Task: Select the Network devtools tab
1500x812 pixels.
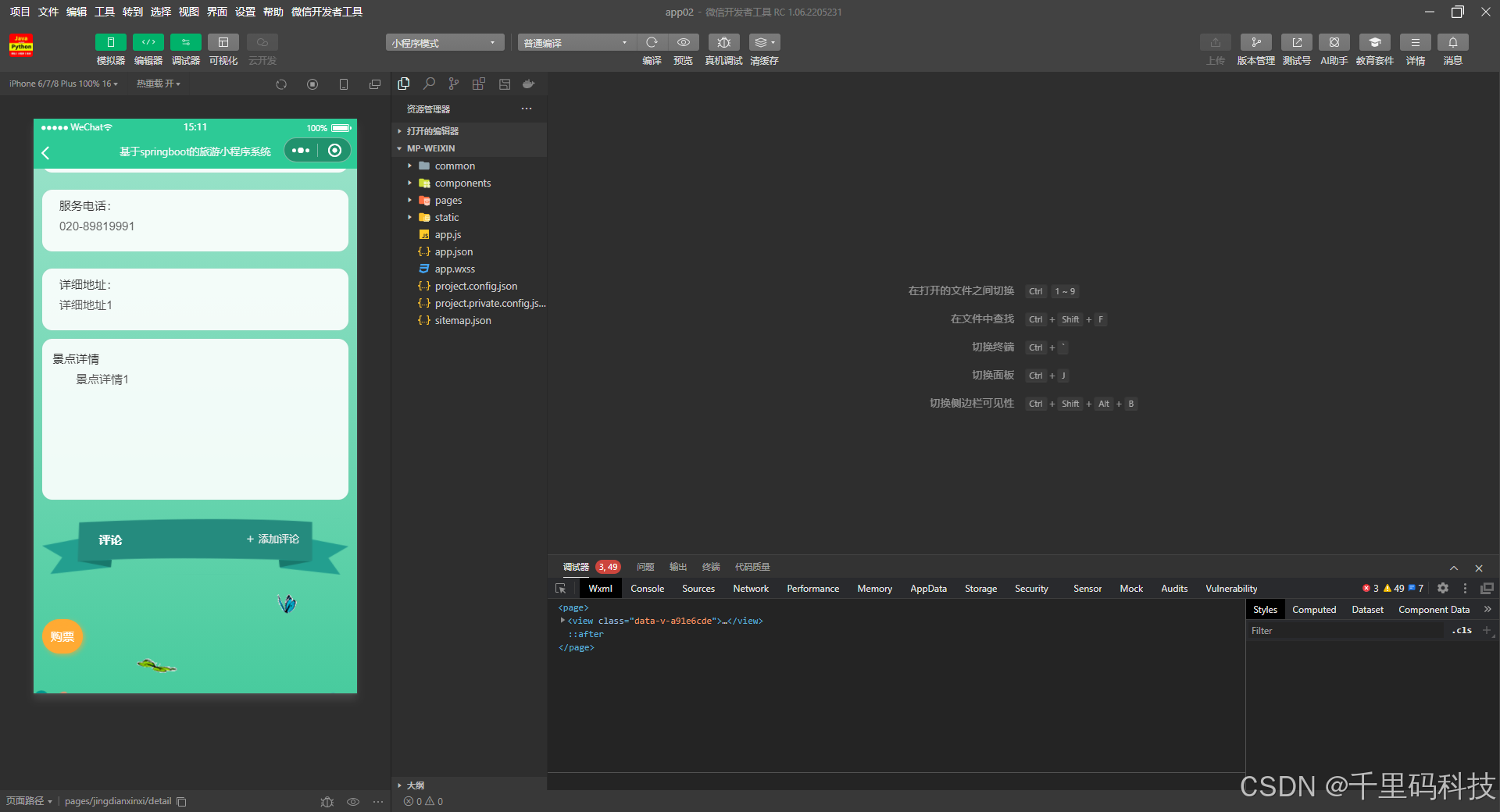Action: coord(751,589)
